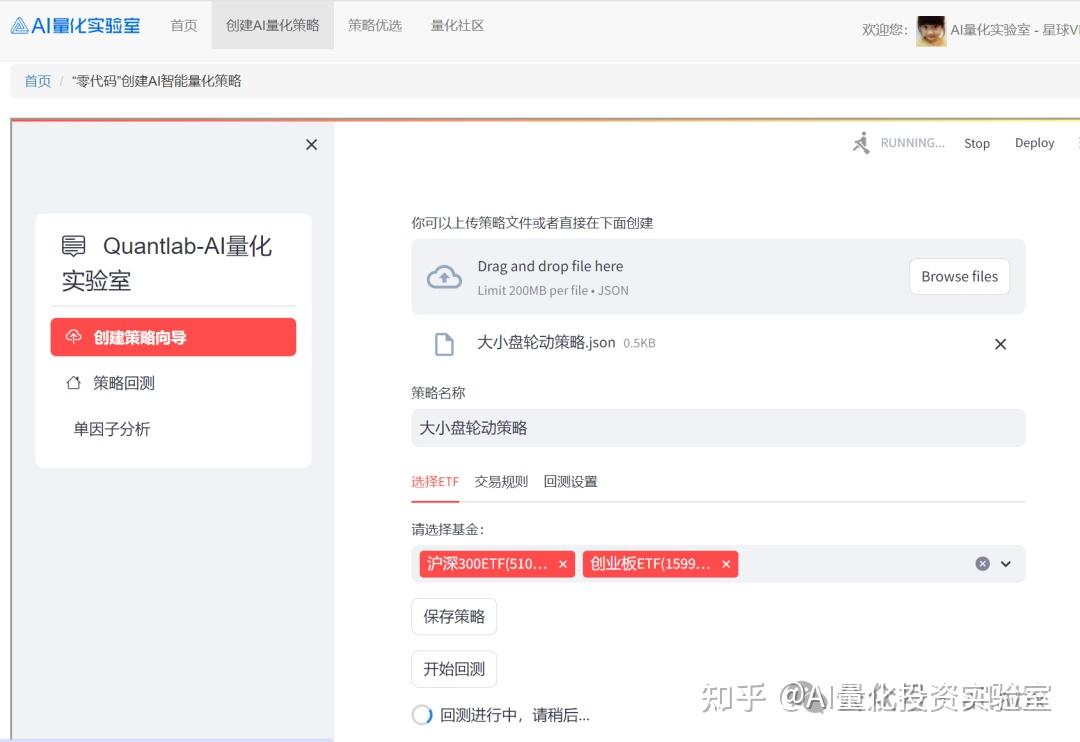Image resolution: width=1080 pixels, height=742 pixels.
Task: Open the 量化社区 menu item
Action: tap(458, 26)
